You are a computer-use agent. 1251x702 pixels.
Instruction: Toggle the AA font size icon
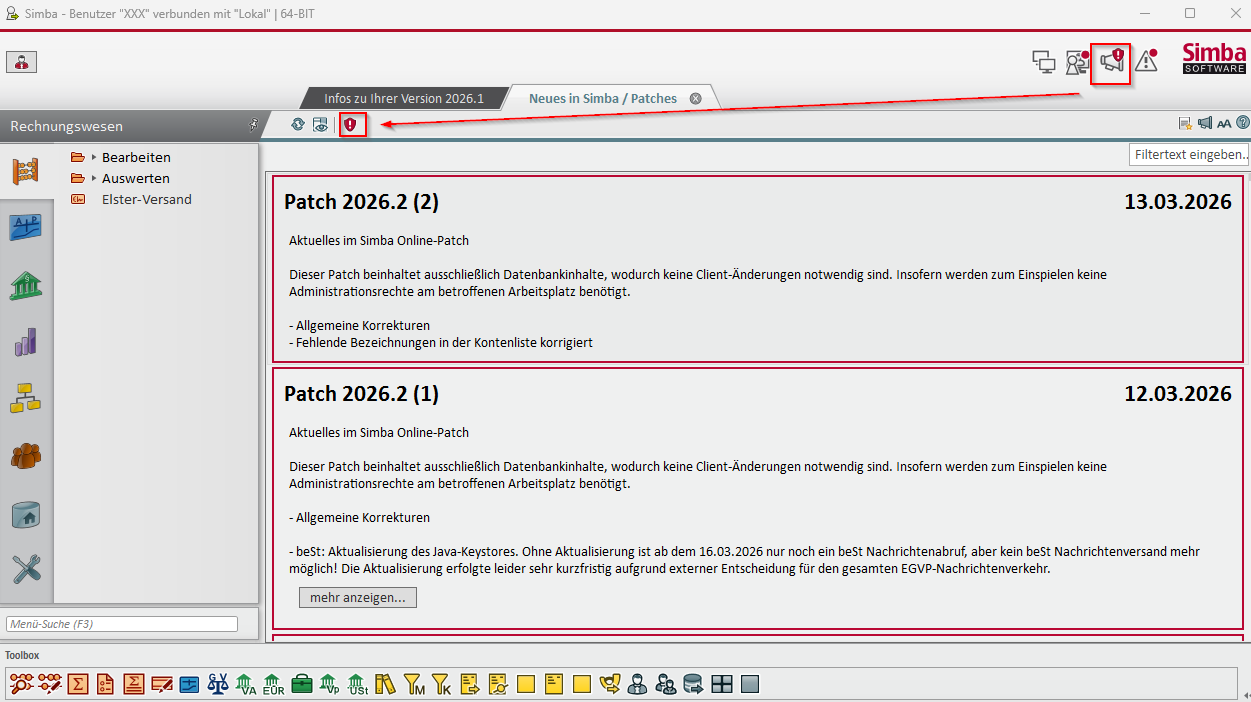(x=1224, y=124)
